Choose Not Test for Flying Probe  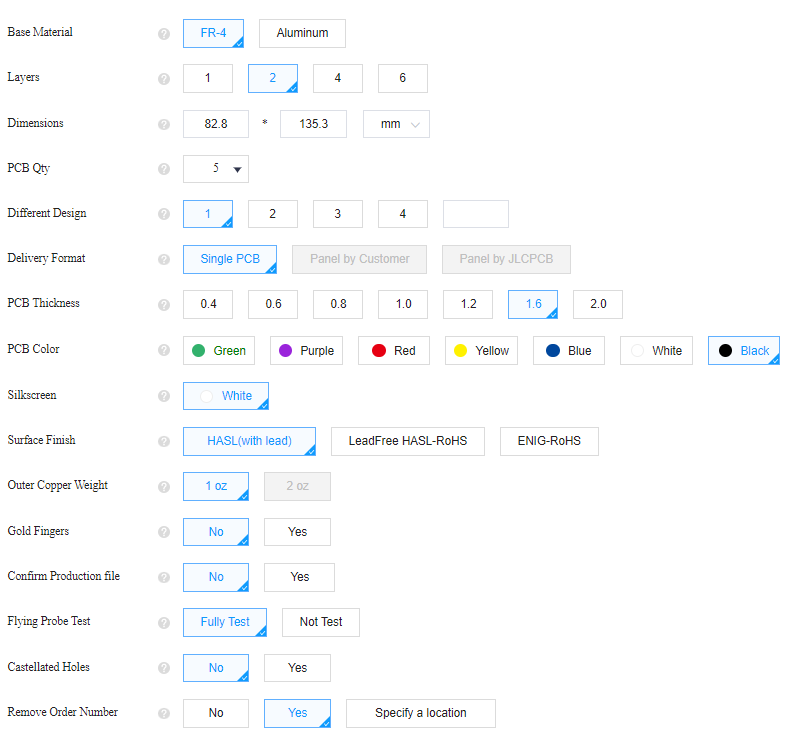(321, 622)
